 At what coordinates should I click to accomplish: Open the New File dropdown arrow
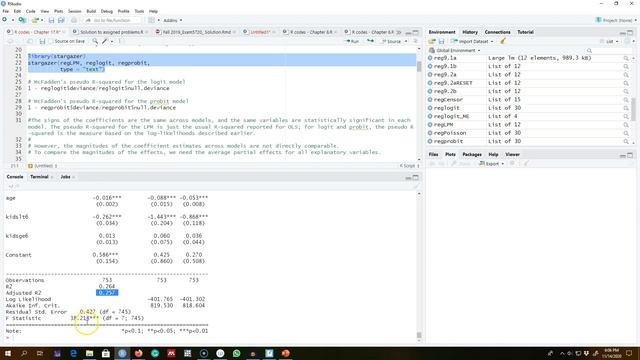tap(13, 20)
